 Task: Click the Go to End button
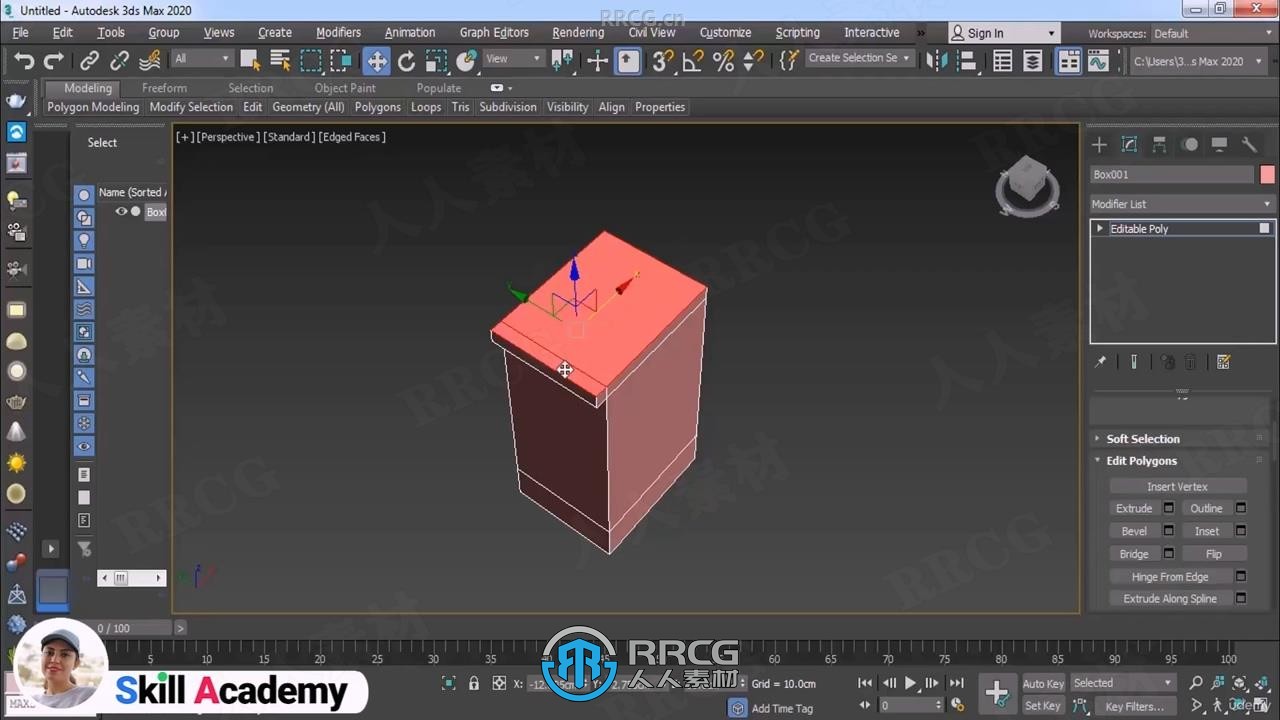[x=956, y=683]
